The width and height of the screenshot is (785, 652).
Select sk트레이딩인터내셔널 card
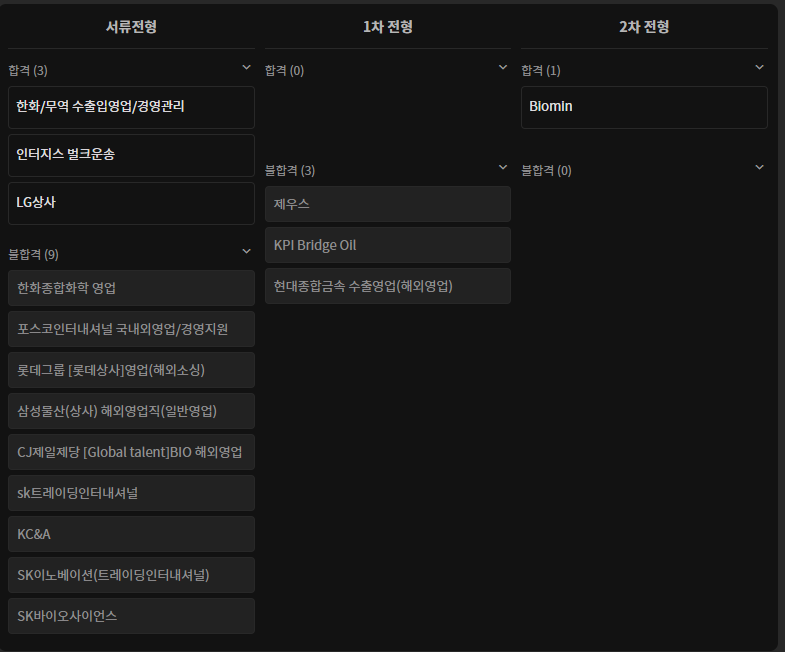(x=131, y=493)
